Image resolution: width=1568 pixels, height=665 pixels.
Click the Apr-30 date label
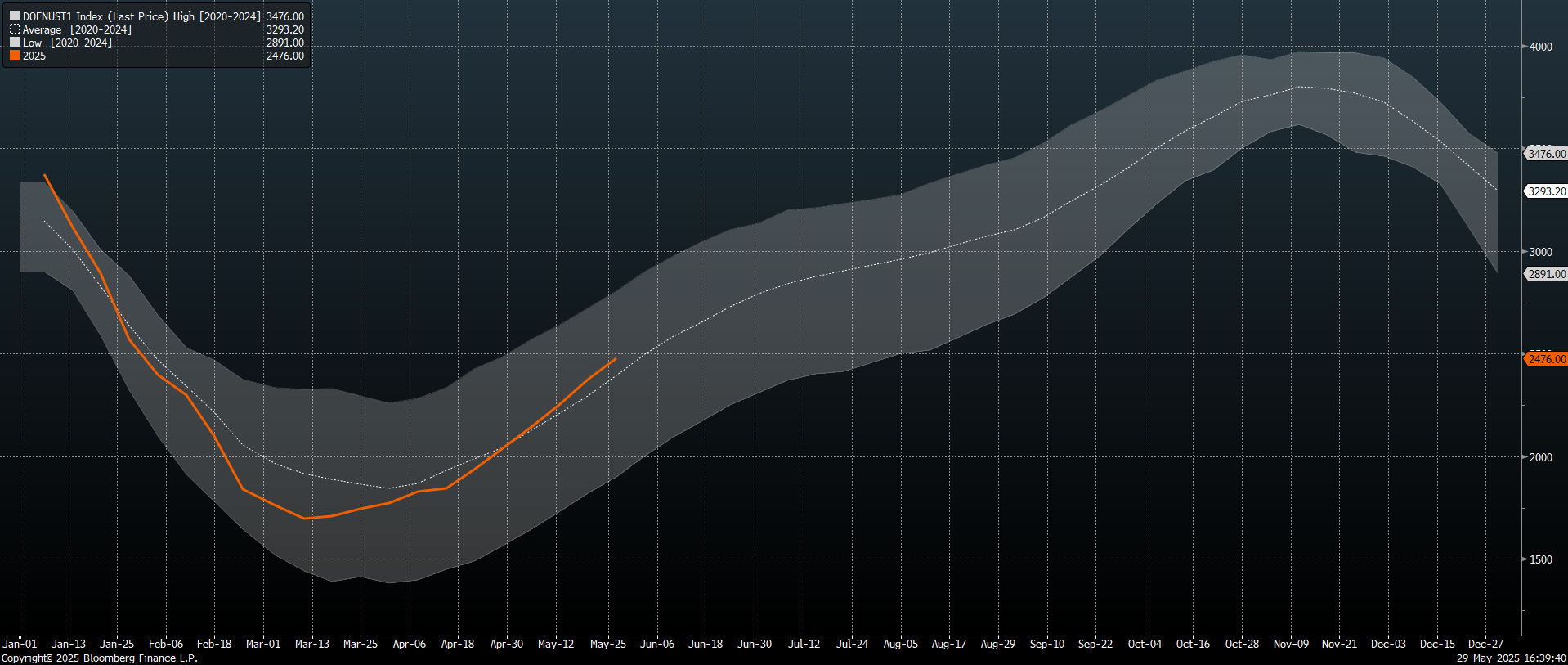coord(507,644)
